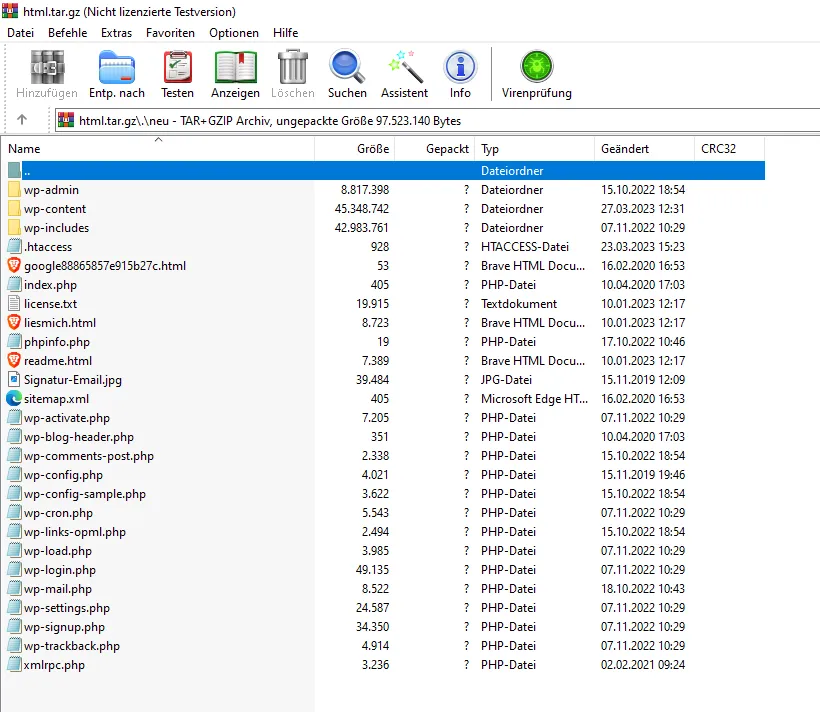Select the parent directory '..' row
The width and height of the screenshot is (820, 712).
386,171
